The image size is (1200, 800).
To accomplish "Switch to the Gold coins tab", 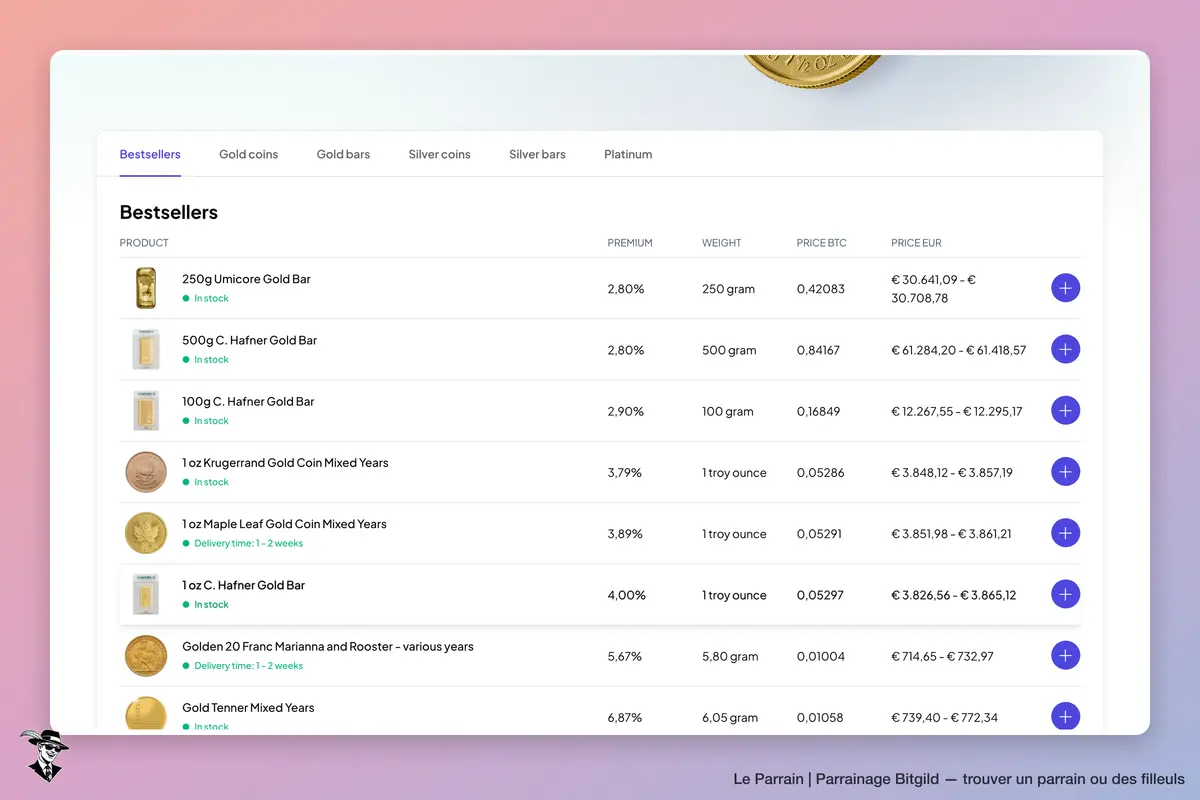I will click(249, 154).
